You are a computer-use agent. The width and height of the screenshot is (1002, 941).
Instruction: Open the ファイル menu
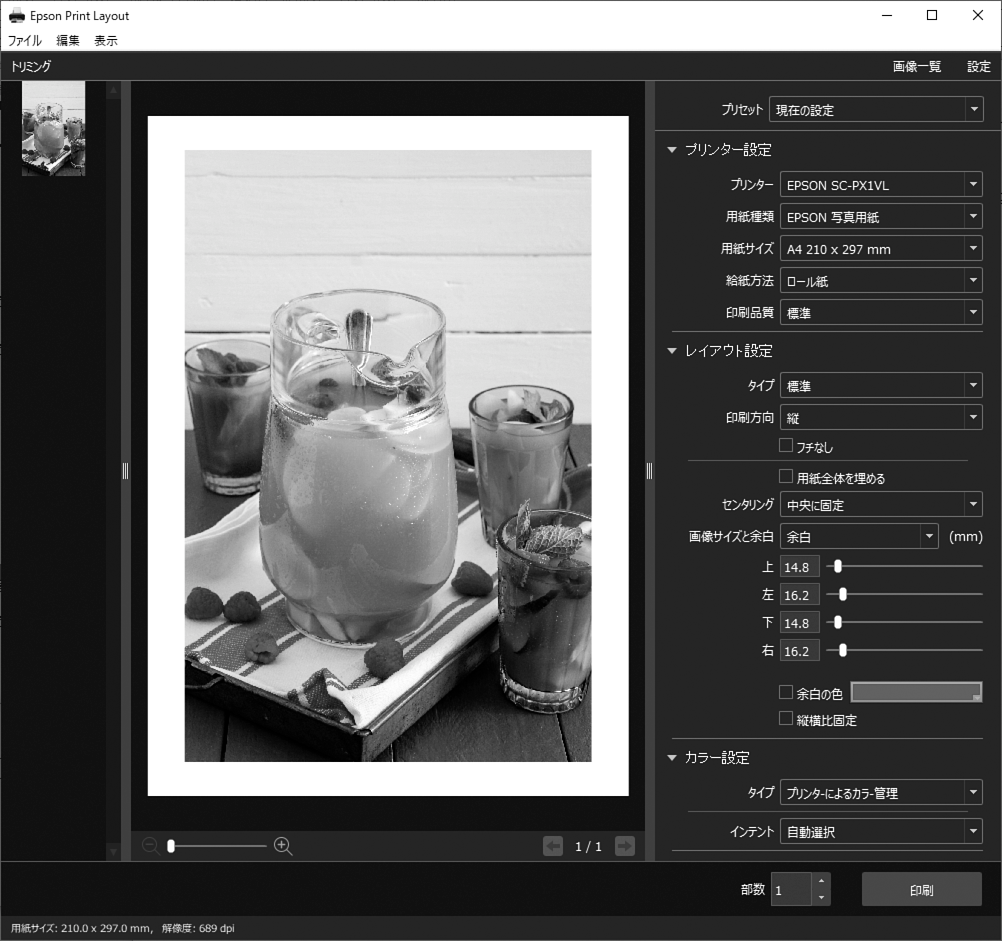pyautogui.click(x=25, y=41)
